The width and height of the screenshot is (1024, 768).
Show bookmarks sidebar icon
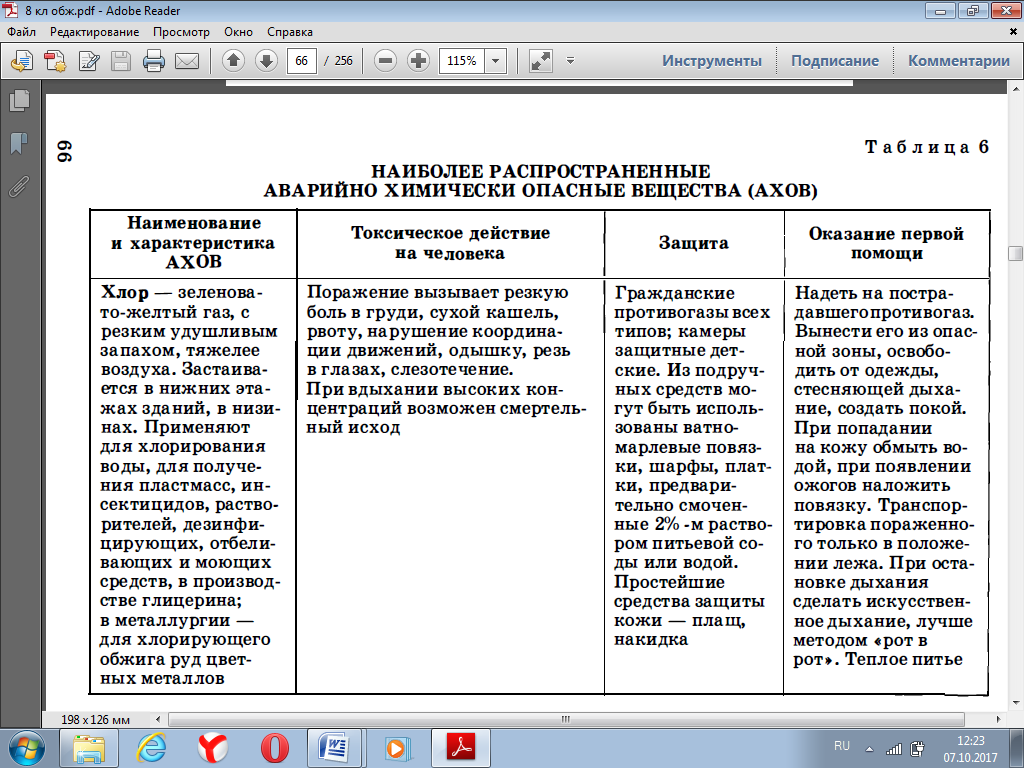coord(20,143)
